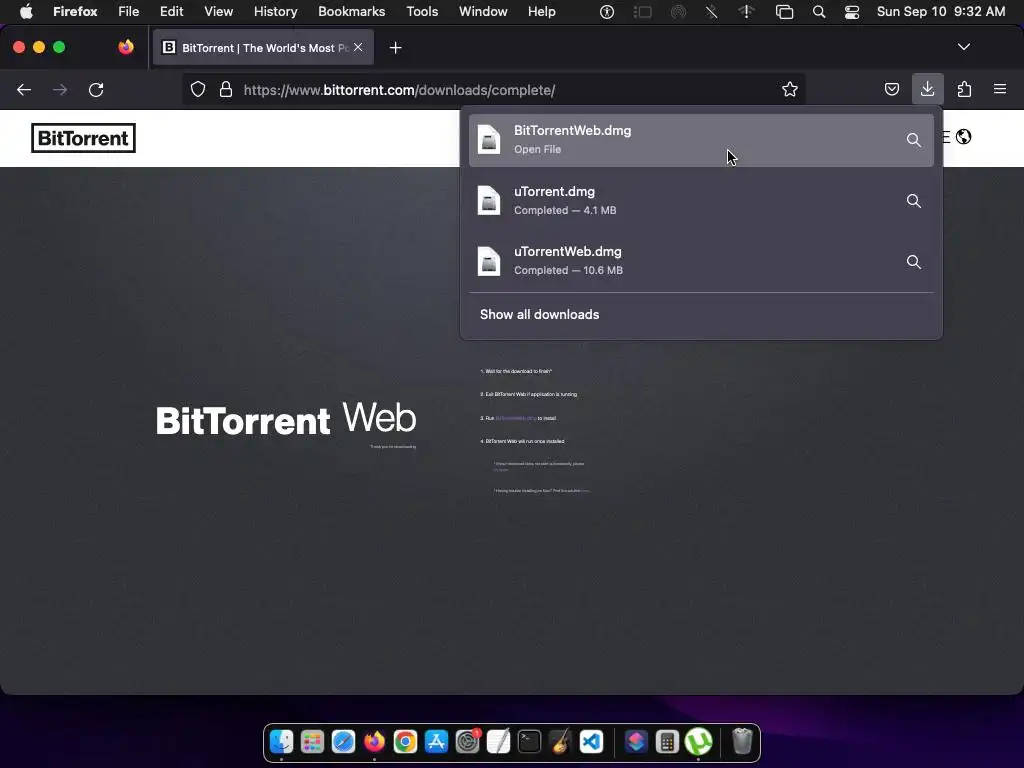Viewport: 1024px width, 768px height.
Task: Open the Window menu
Action: 483,11
